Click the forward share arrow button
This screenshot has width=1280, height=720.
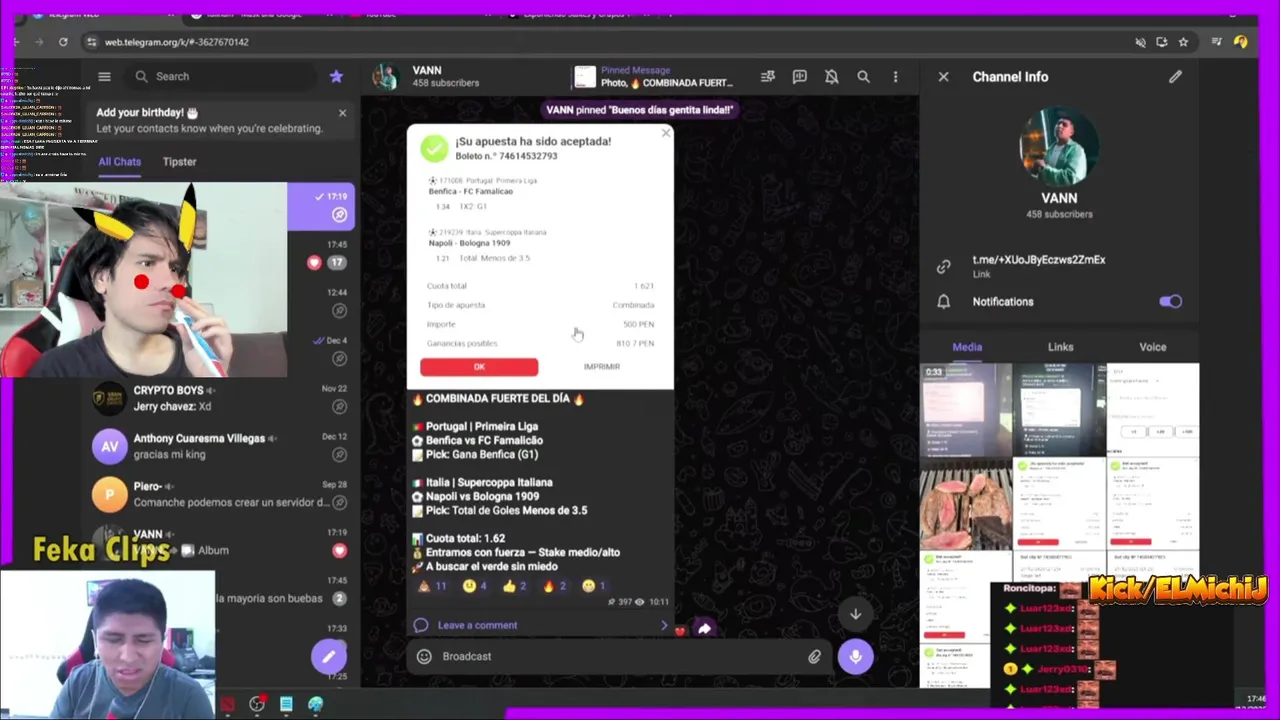tap(704, 629)
